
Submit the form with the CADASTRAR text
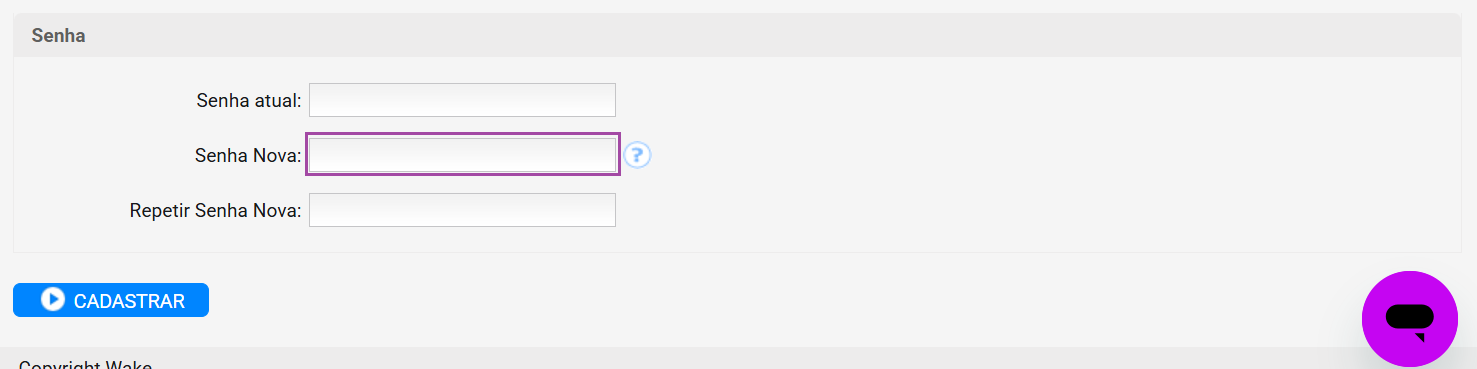[129, 301]
